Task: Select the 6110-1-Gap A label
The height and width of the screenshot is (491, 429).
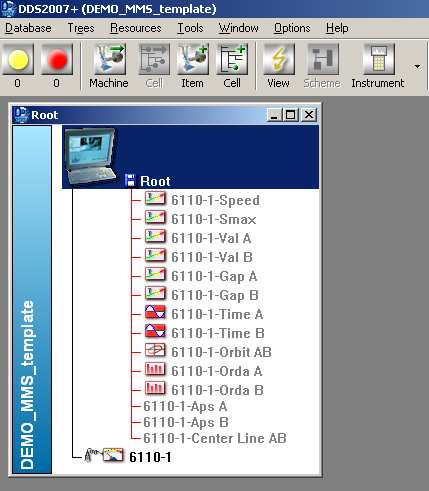Action: point(214,276)
